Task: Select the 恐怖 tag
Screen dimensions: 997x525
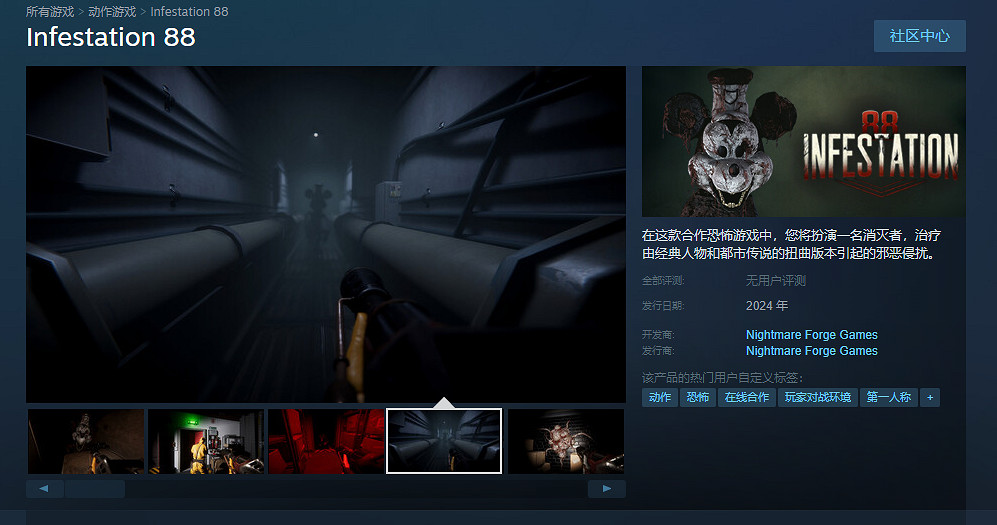Action: (697, 397)
